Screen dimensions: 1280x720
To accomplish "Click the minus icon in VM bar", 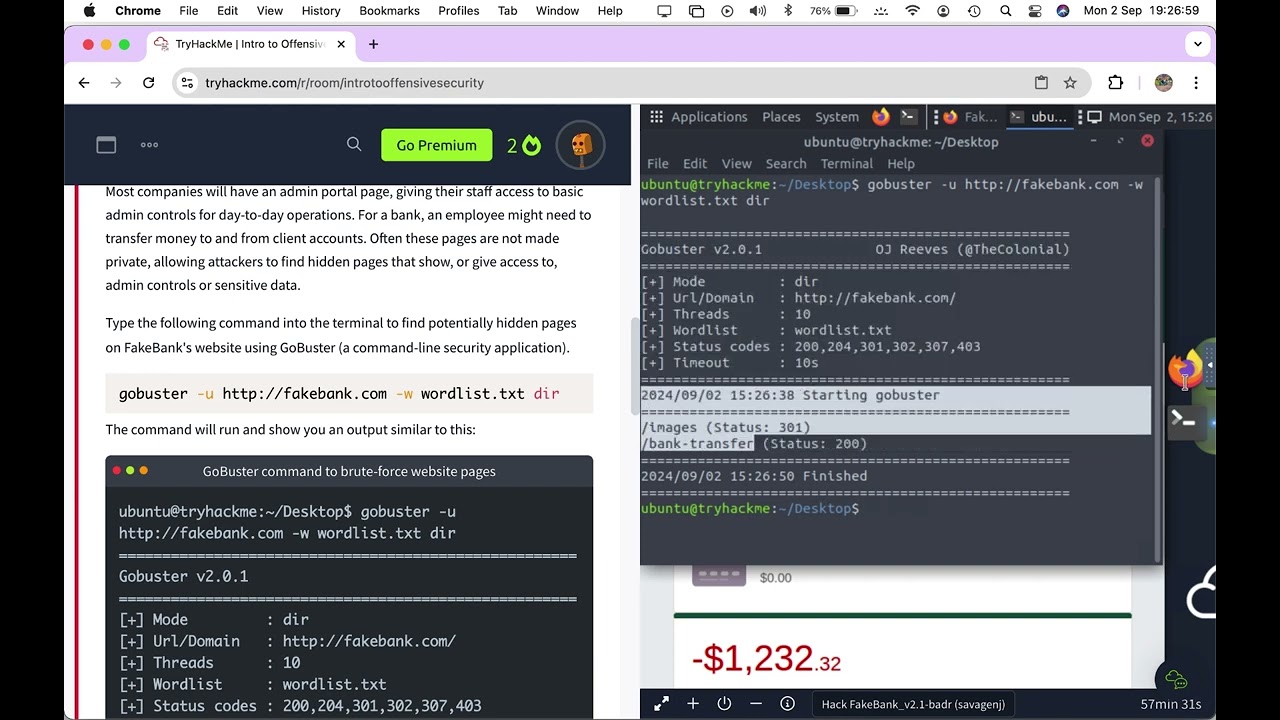I will [756, 704].
